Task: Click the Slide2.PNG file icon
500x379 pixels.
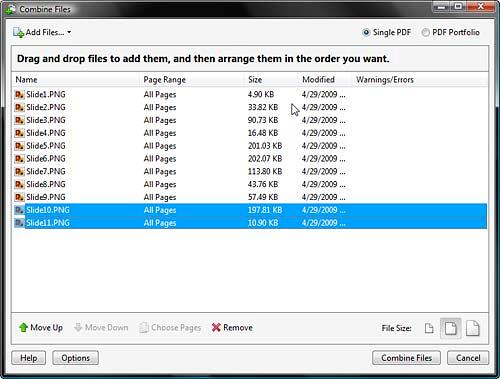Action: tap(20, 107)
